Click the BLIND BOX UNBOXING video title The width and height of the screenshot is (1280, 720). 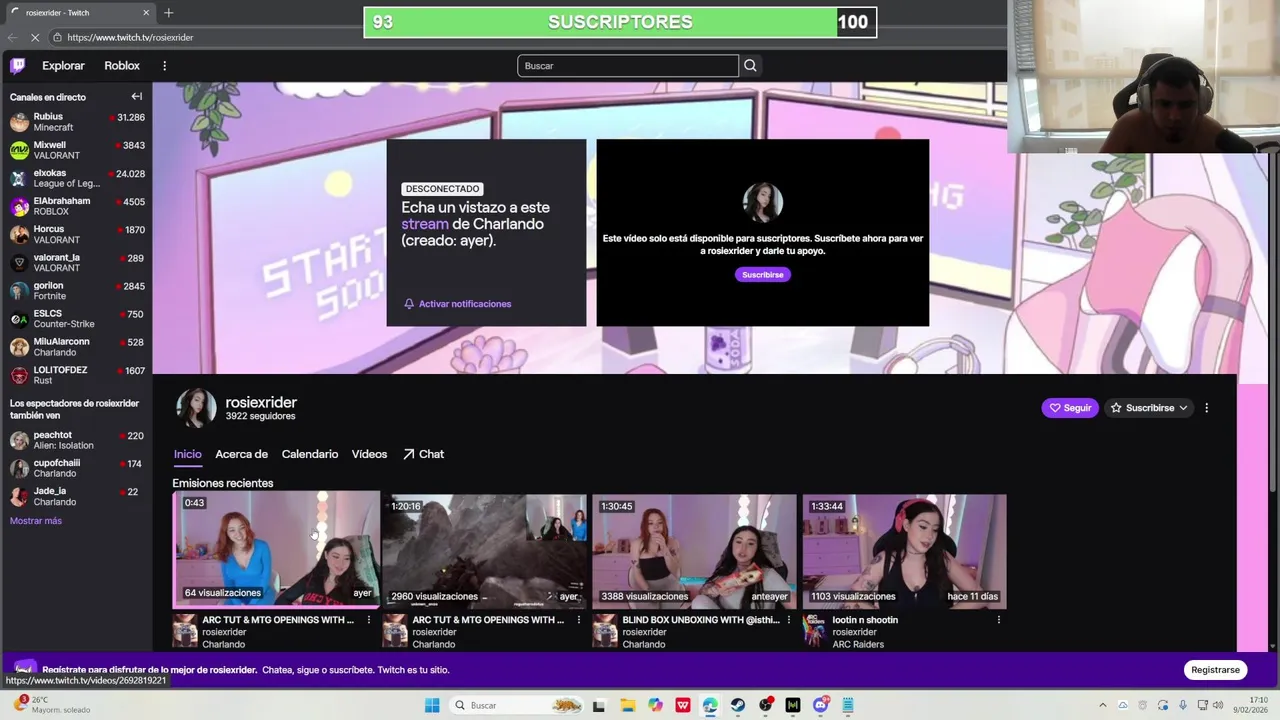[x=700, y=620]
